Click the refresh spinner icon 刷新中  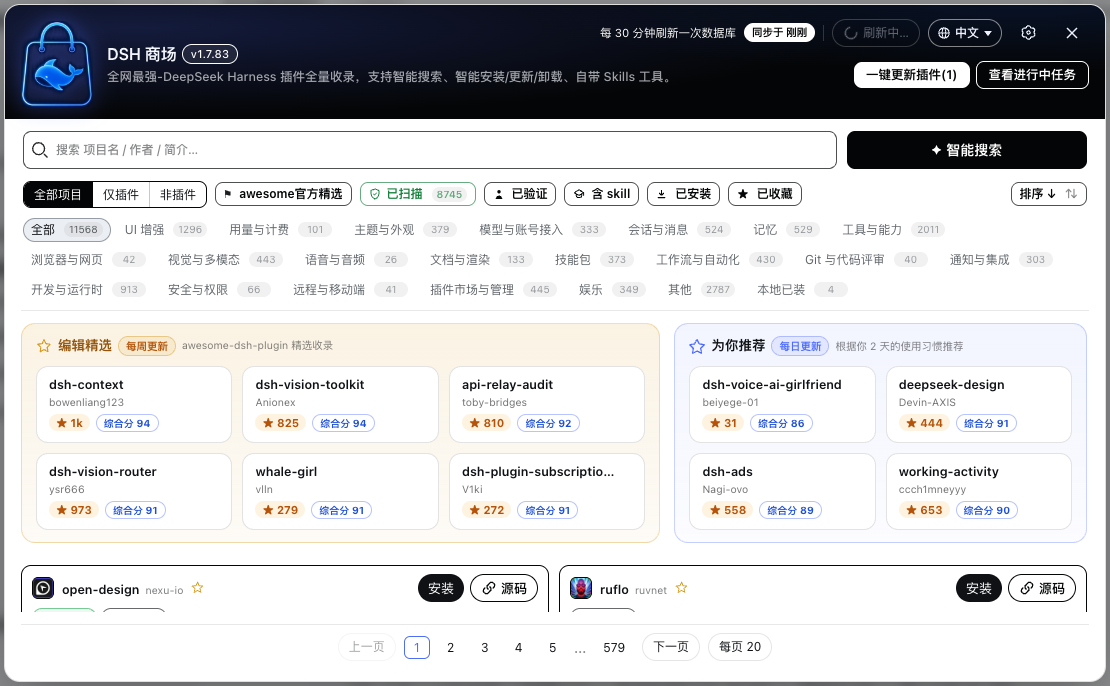pyautogui.click(x=851, y=33)
